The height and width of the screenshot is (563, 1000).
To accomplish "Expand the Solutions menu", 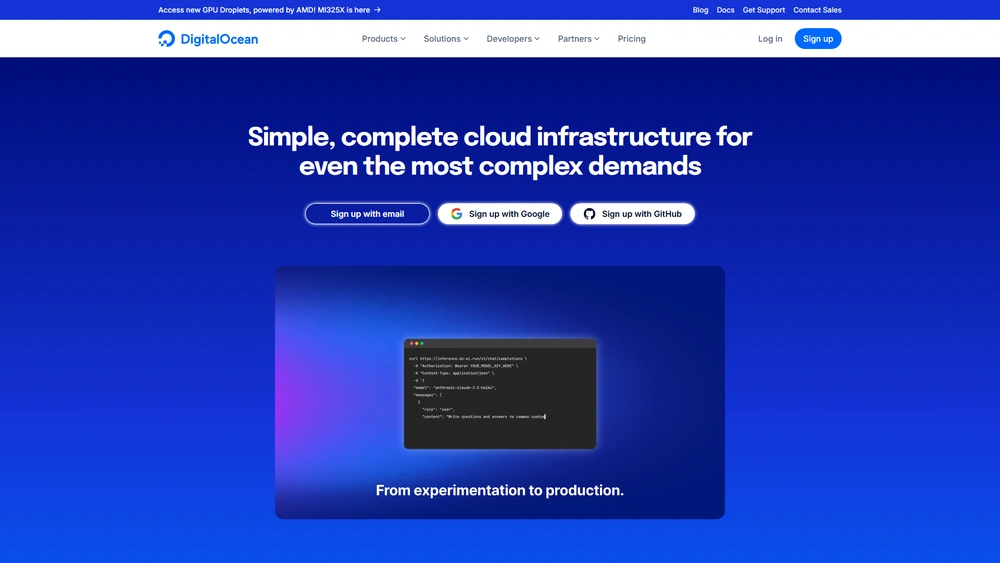I will tap(446, 39).
